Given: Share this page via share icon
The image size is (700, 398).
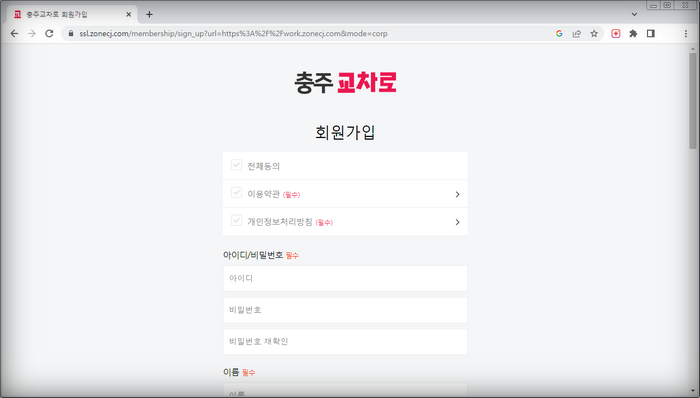Looking at the screenshot, I should tap(577, 33).
